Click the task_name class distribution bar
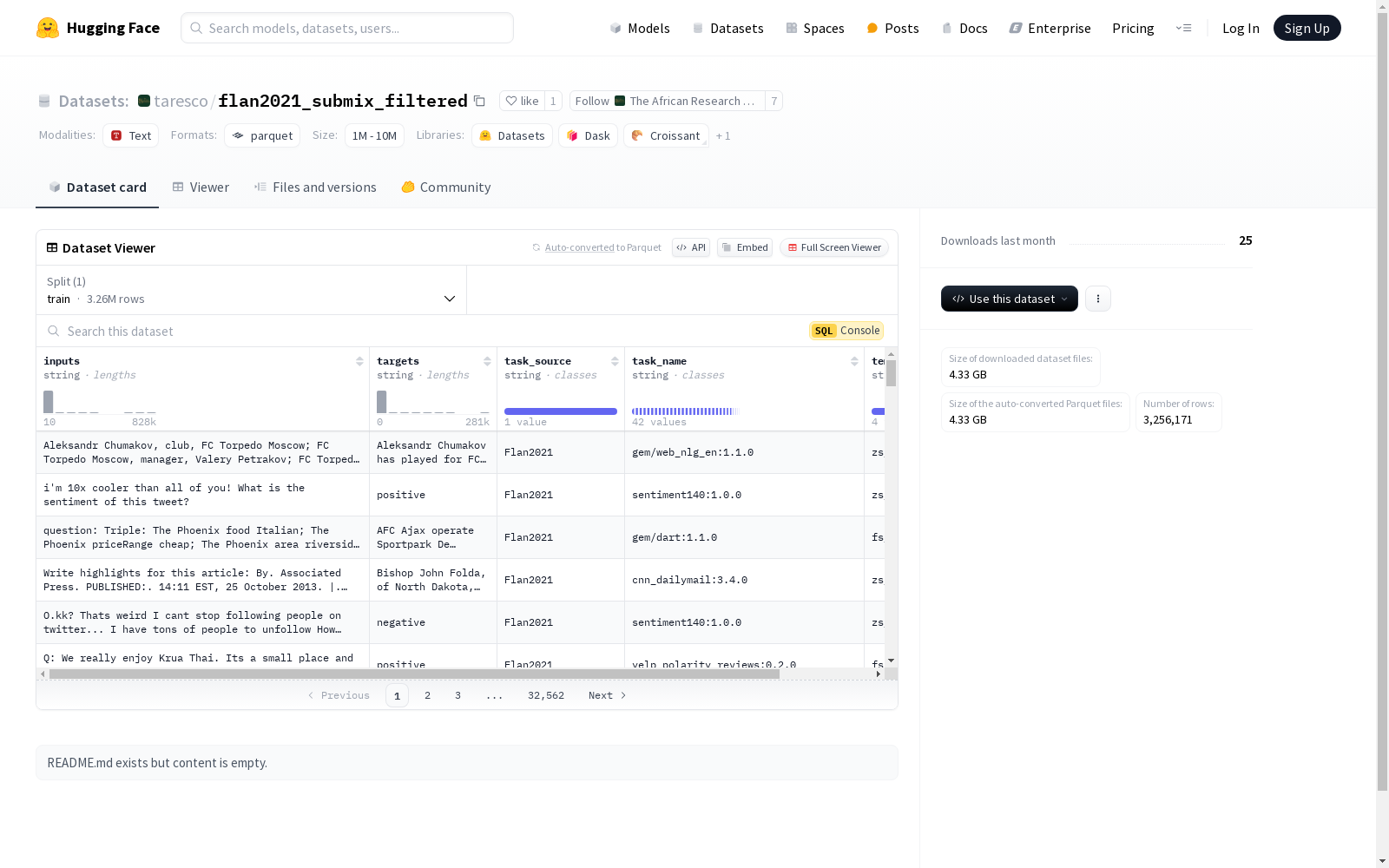 coord(685,411)
